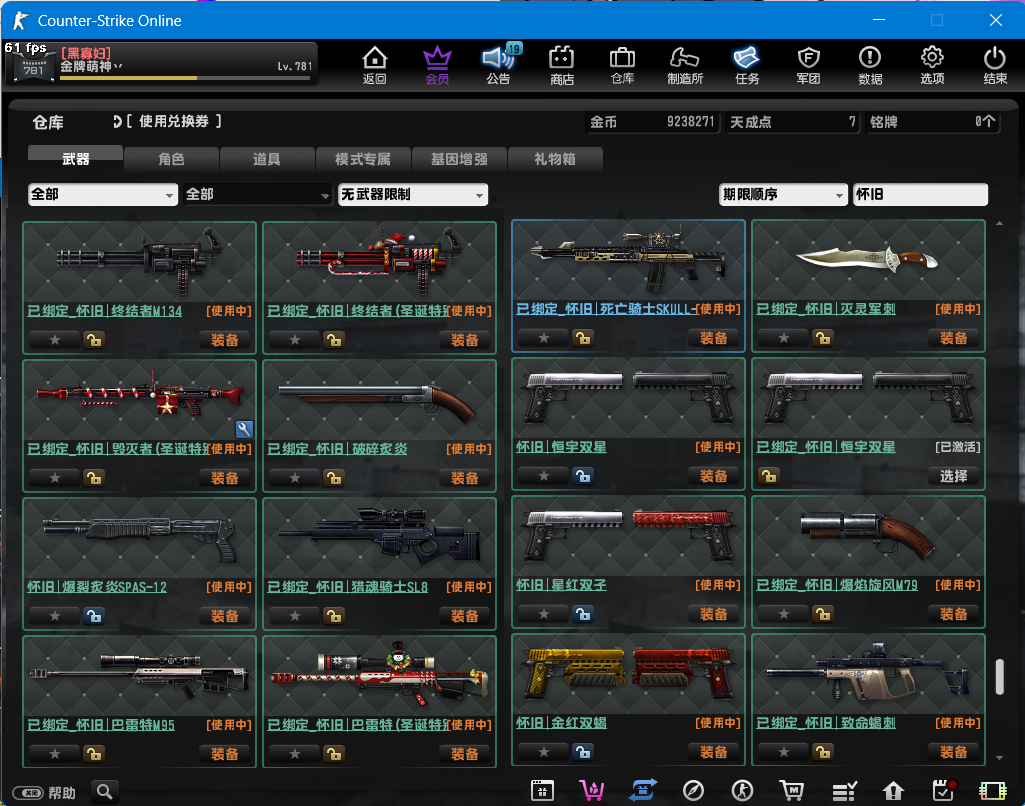Open the first 全部 category dropdown
Image resolution: width=1025 pixels, height=806 pixels.
coord(103,194)
